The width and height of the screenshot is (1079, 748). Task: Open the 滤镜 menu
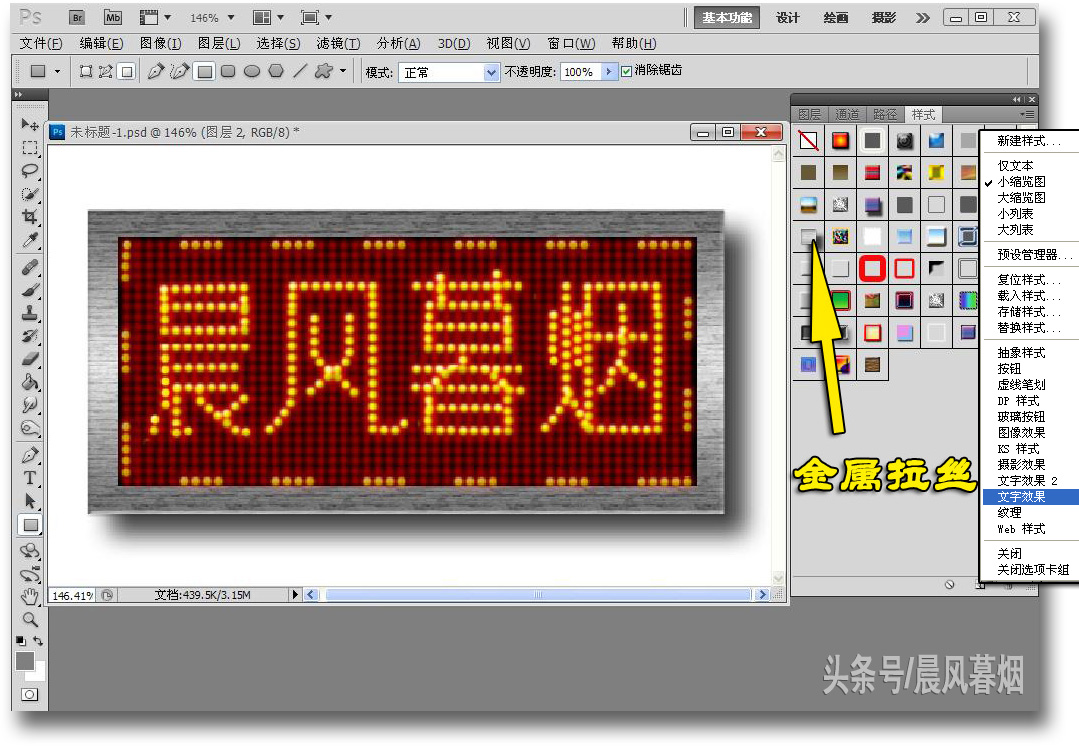click(x=336, y=44)
